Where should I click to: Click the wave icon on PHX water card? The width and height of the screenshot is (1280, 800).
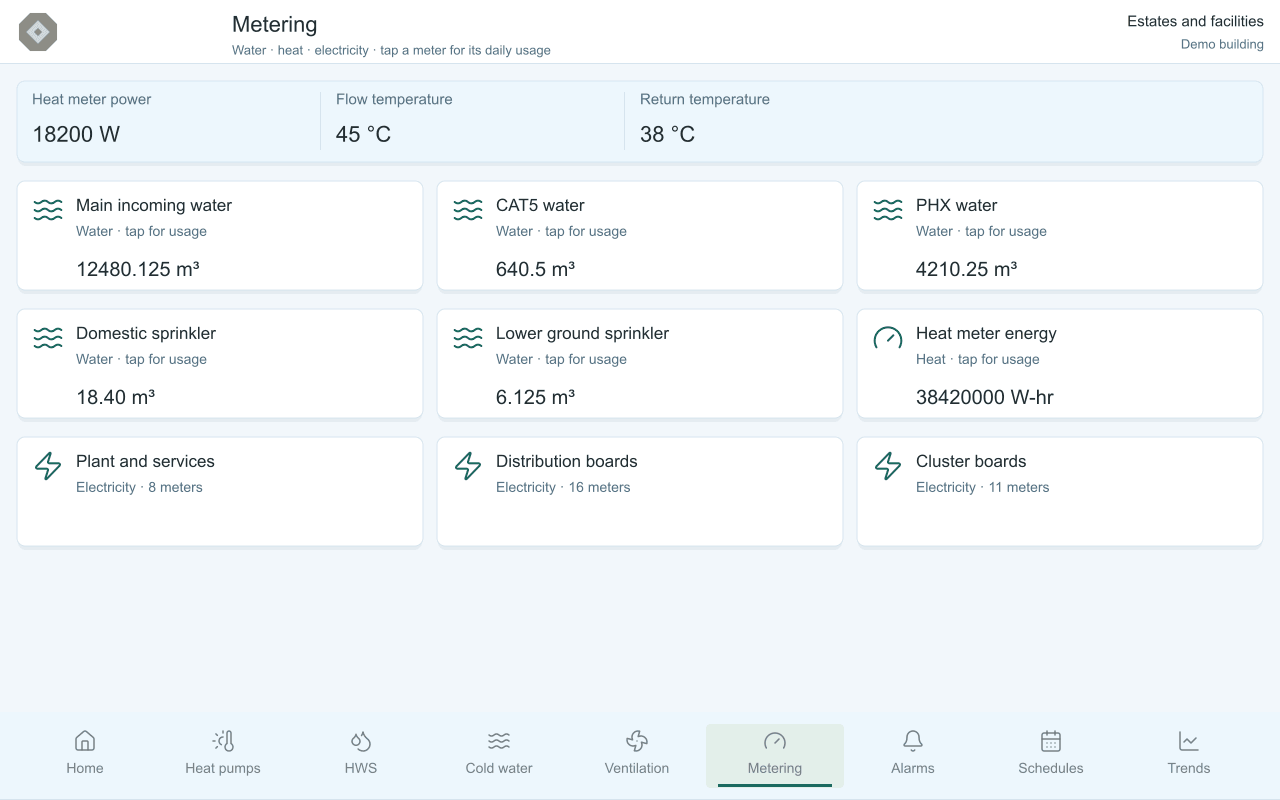coord(888,210)
